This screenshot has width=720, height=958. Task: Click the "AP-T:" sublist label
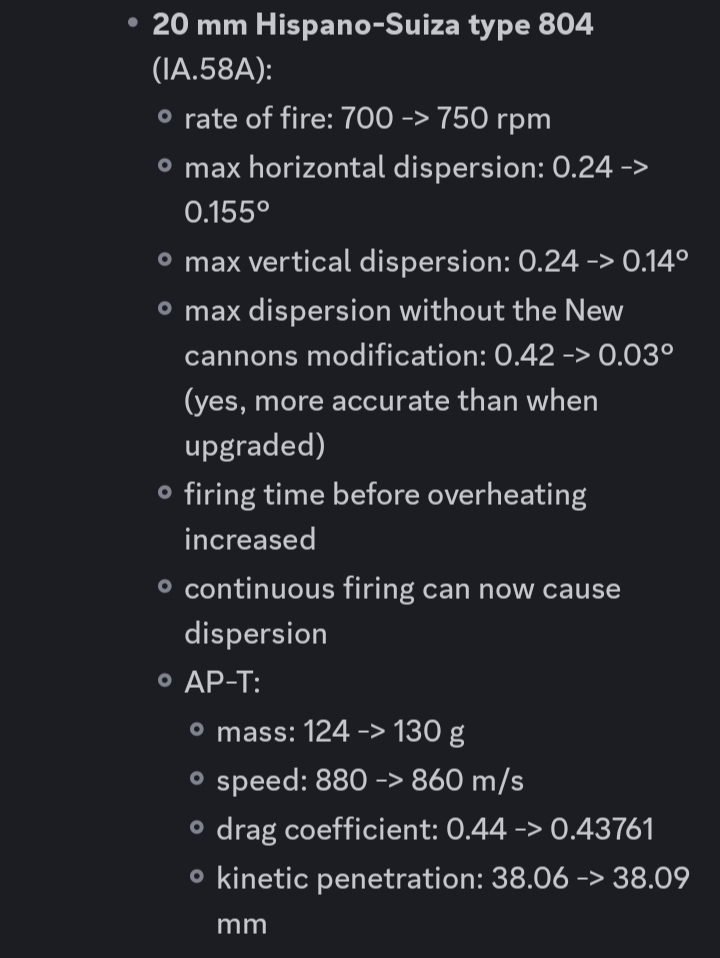(222, 682)
